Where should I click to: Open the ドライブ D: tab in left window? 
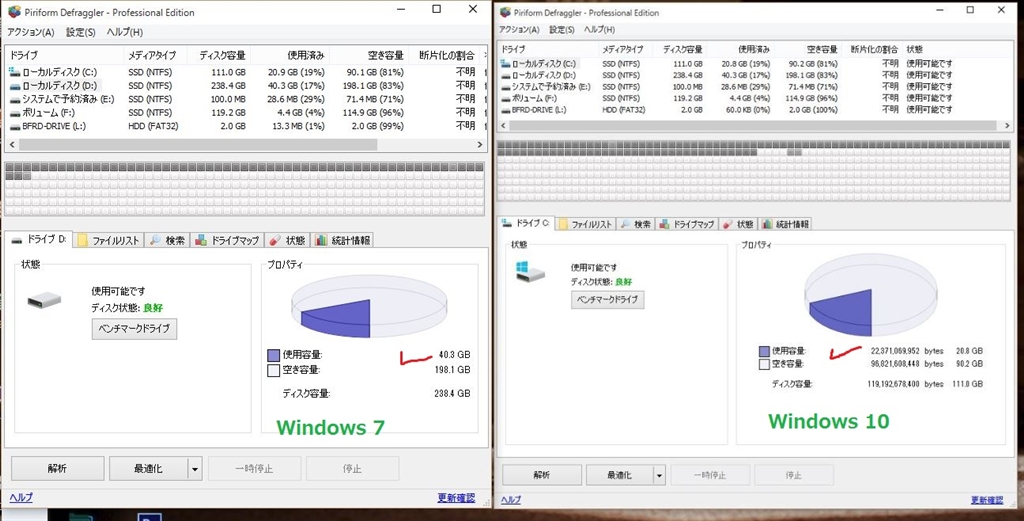tap(39, 240)
